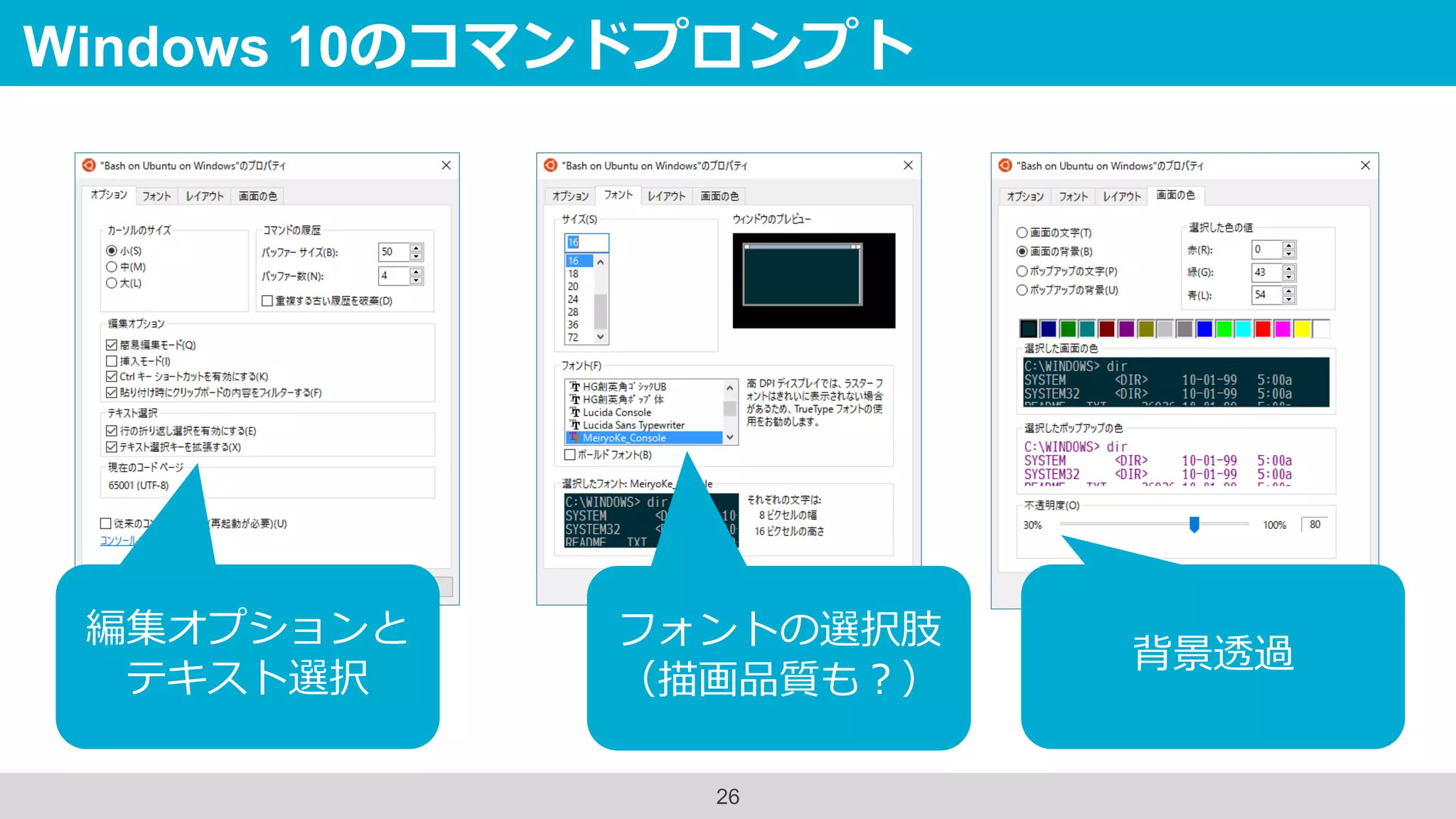Viewport: 1456px width, 819px height.
Task: Select the 画面の背景(B) radio button
Action: click(1022, 252)
